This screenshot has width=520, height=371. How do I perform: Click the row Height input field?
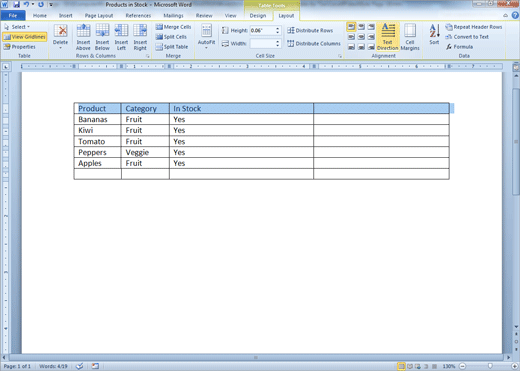pyautogui.click(x=262, y=30)
